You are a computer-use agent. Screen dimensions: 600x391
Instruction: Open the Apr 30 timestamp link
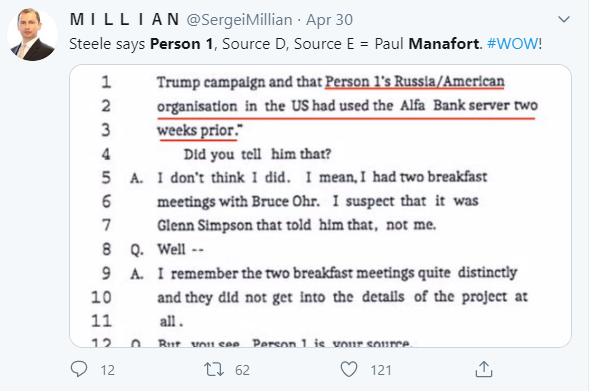click(x=329, y=20)
